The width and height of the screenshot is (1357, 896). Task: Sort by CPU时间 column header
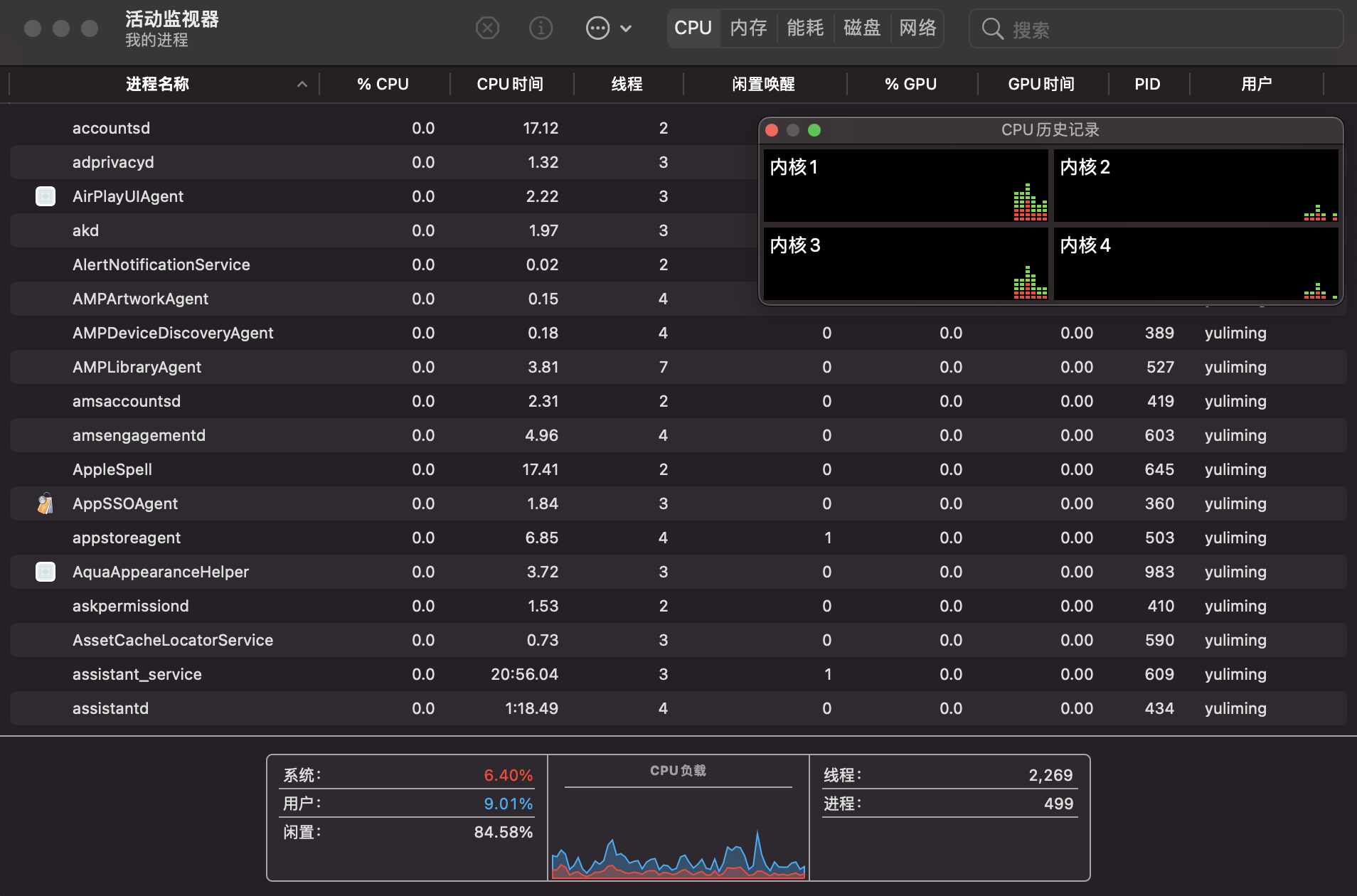510,84
